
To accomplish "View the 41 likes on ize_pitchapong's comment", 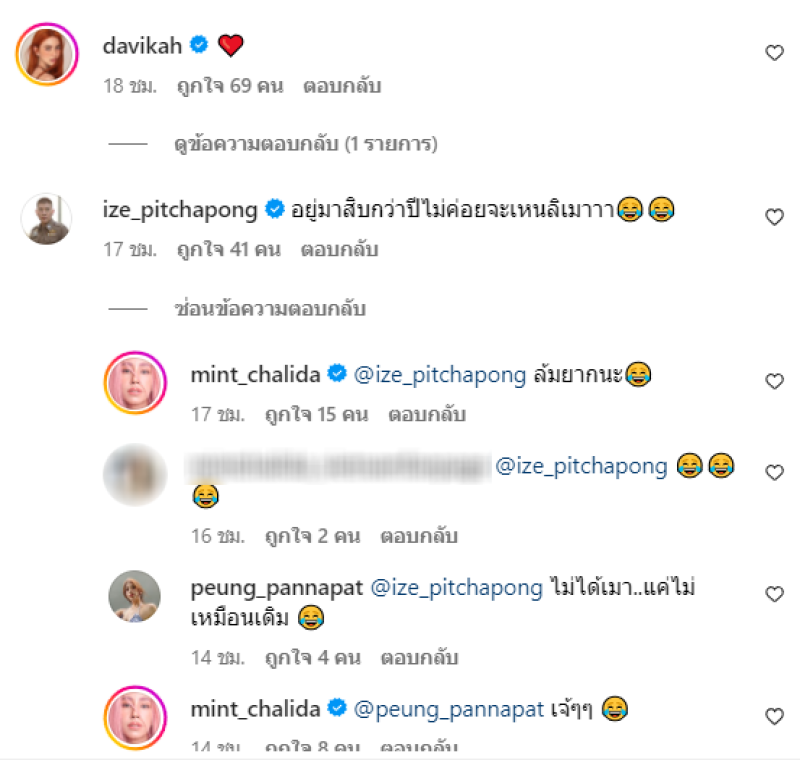I will 229,249.
